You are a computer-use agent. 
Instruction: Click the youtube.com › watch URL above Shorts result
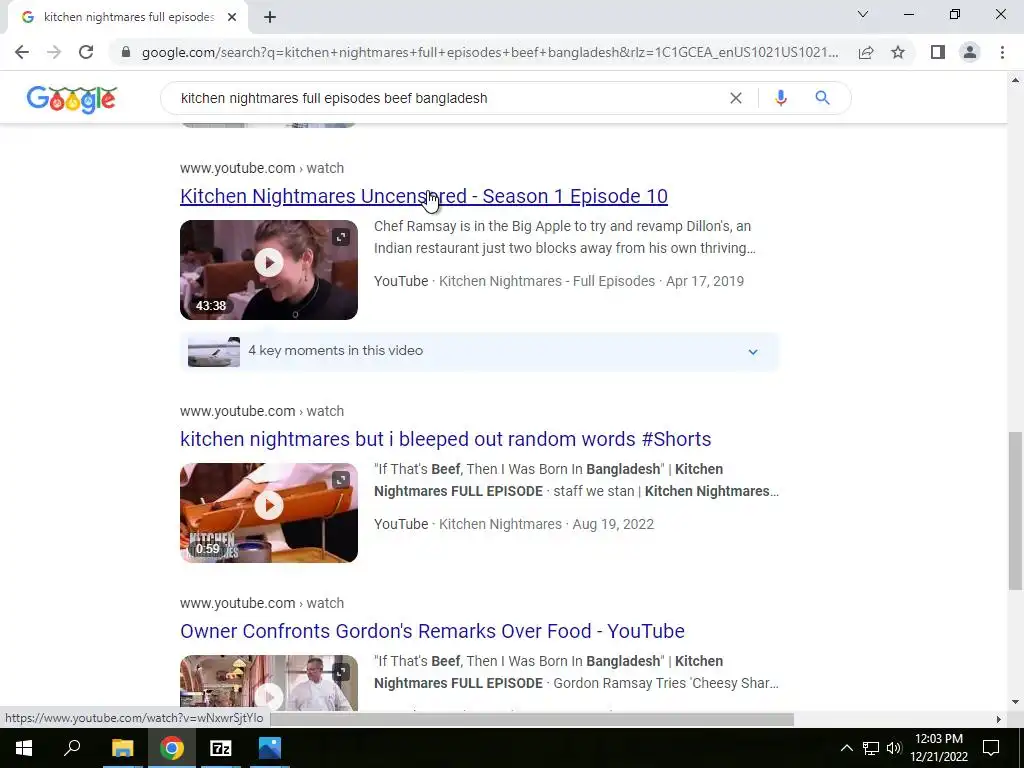click(x=262, y=411)
